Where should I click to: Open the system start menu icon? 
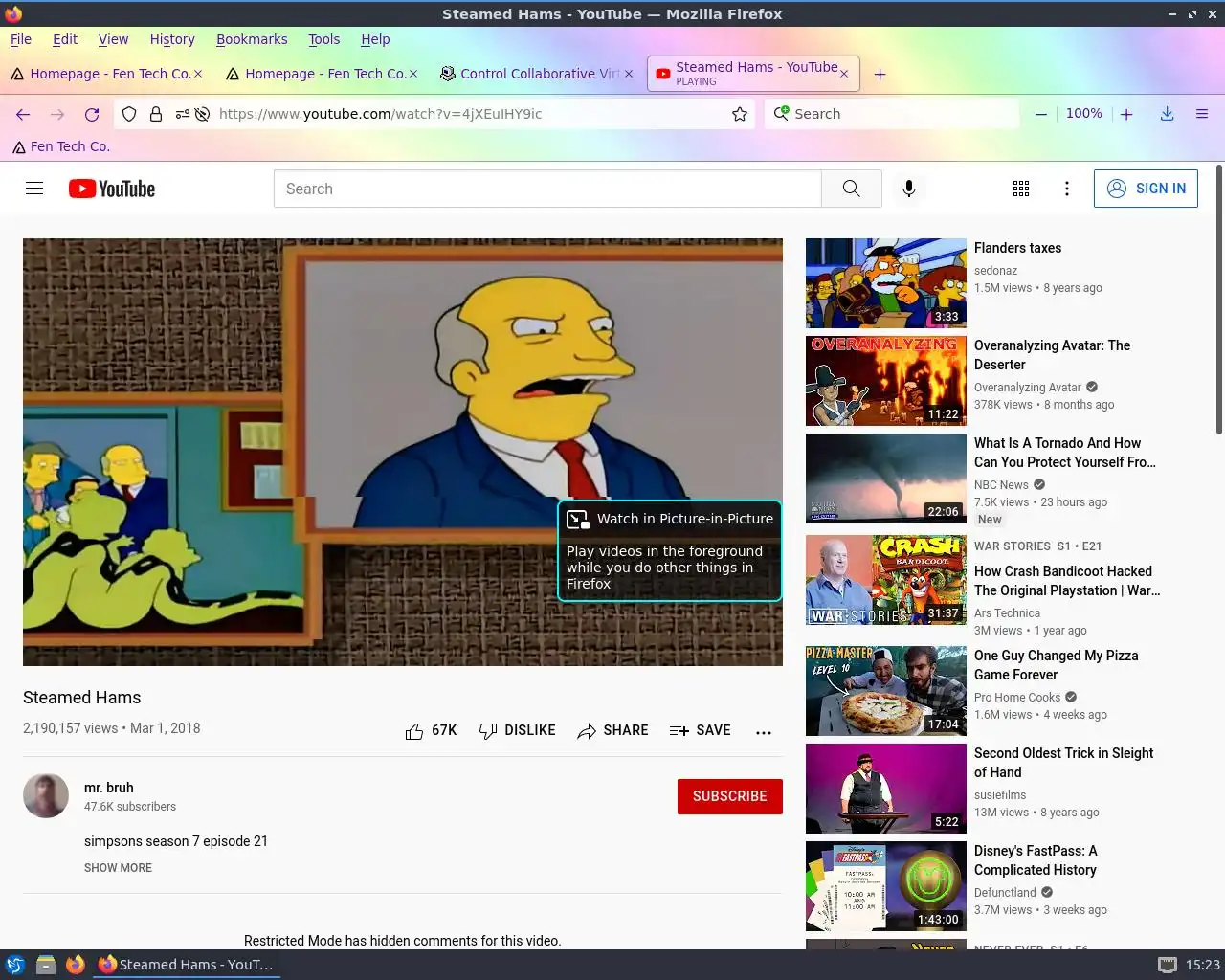pyautogui.click(x=15, y=965)
